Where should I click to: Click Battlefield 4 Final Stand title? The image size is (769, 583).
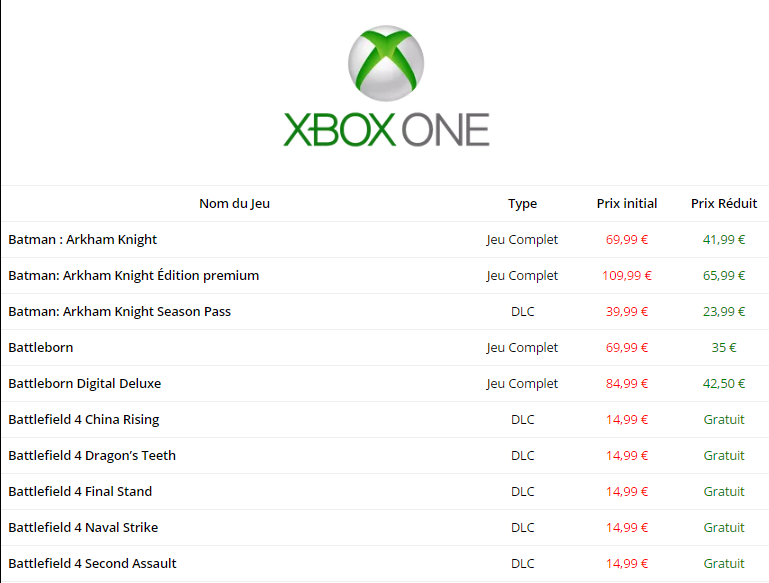point(80,491)
